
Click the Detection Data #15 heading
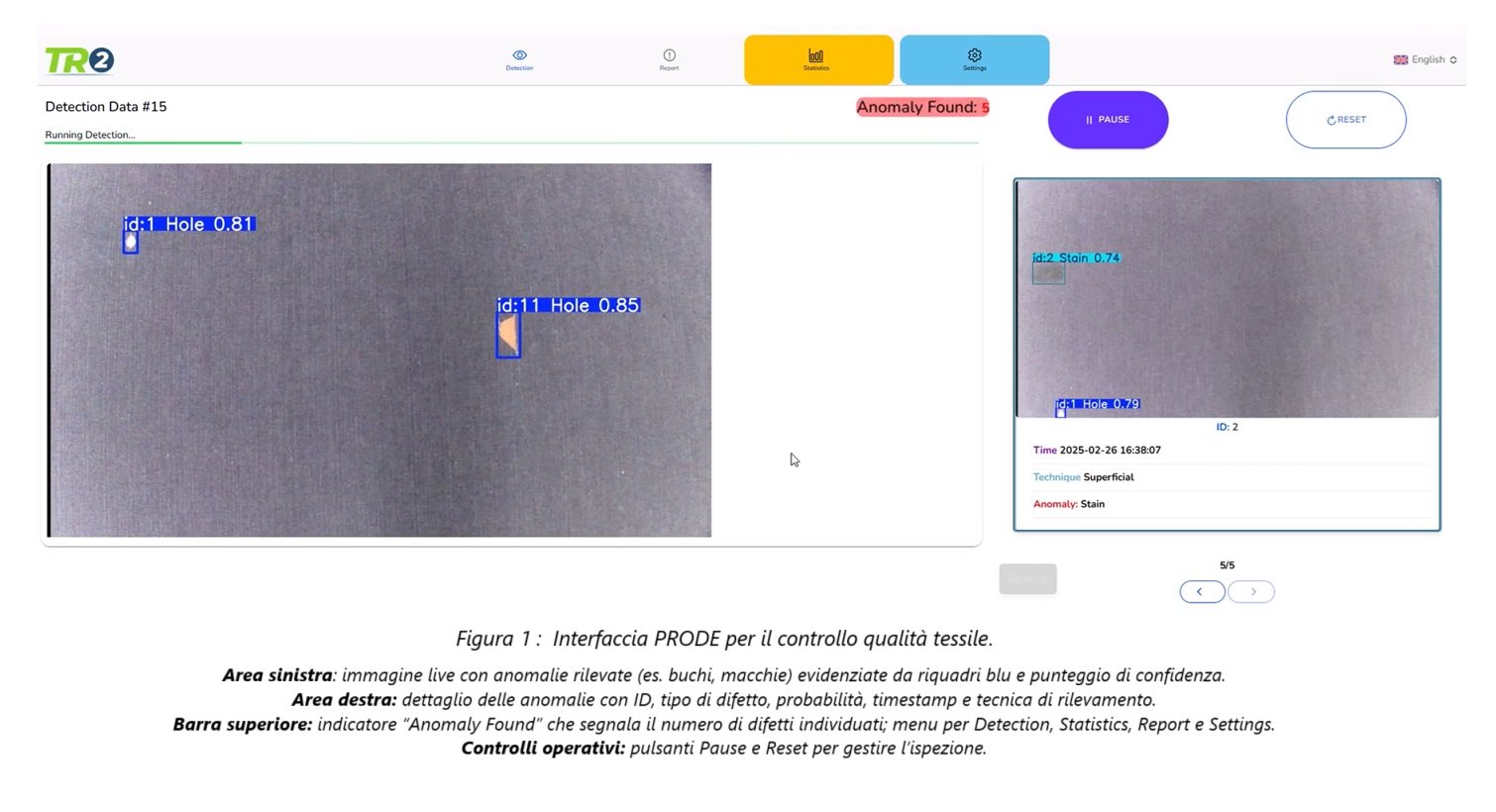(x=106, y=107)
